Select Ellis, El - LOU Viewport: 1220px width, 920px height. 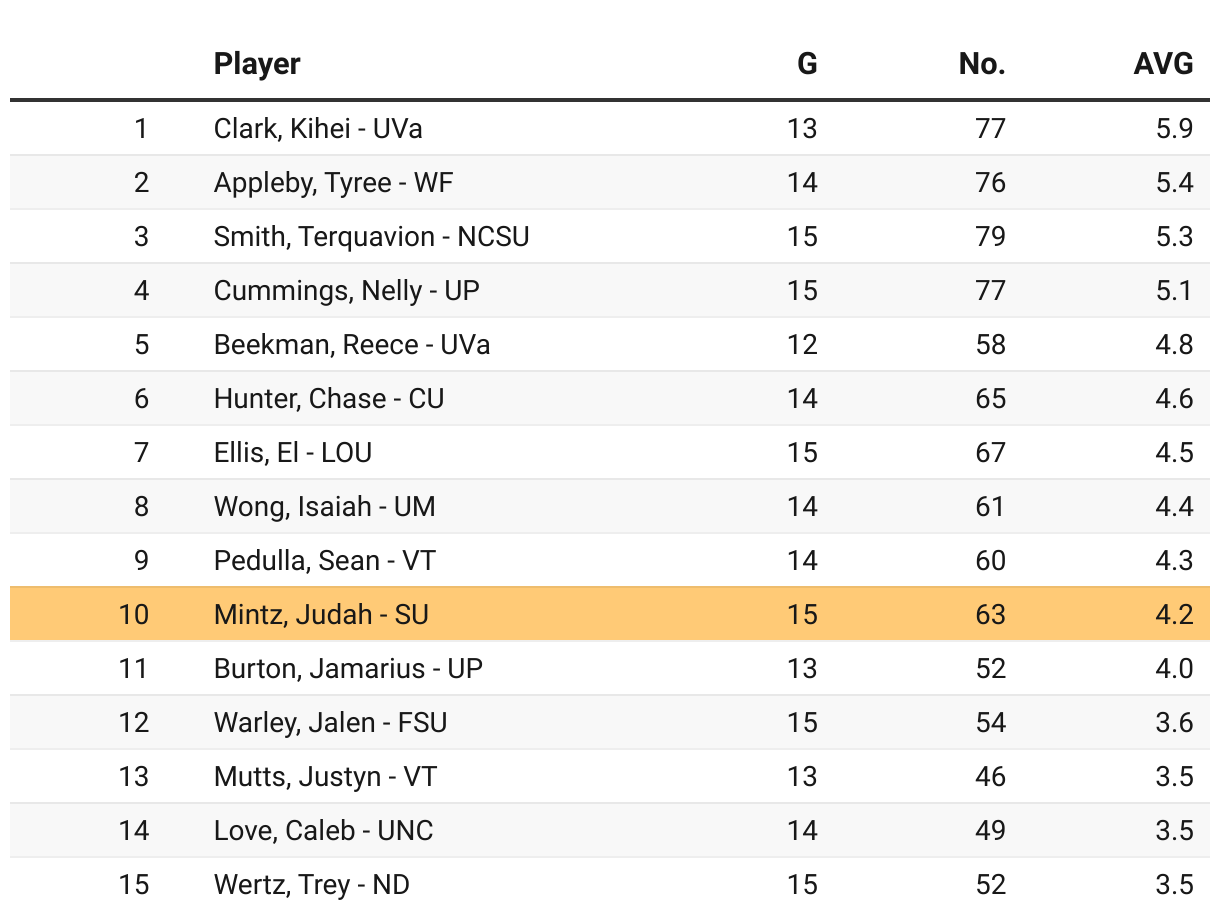tap(293, 453)
